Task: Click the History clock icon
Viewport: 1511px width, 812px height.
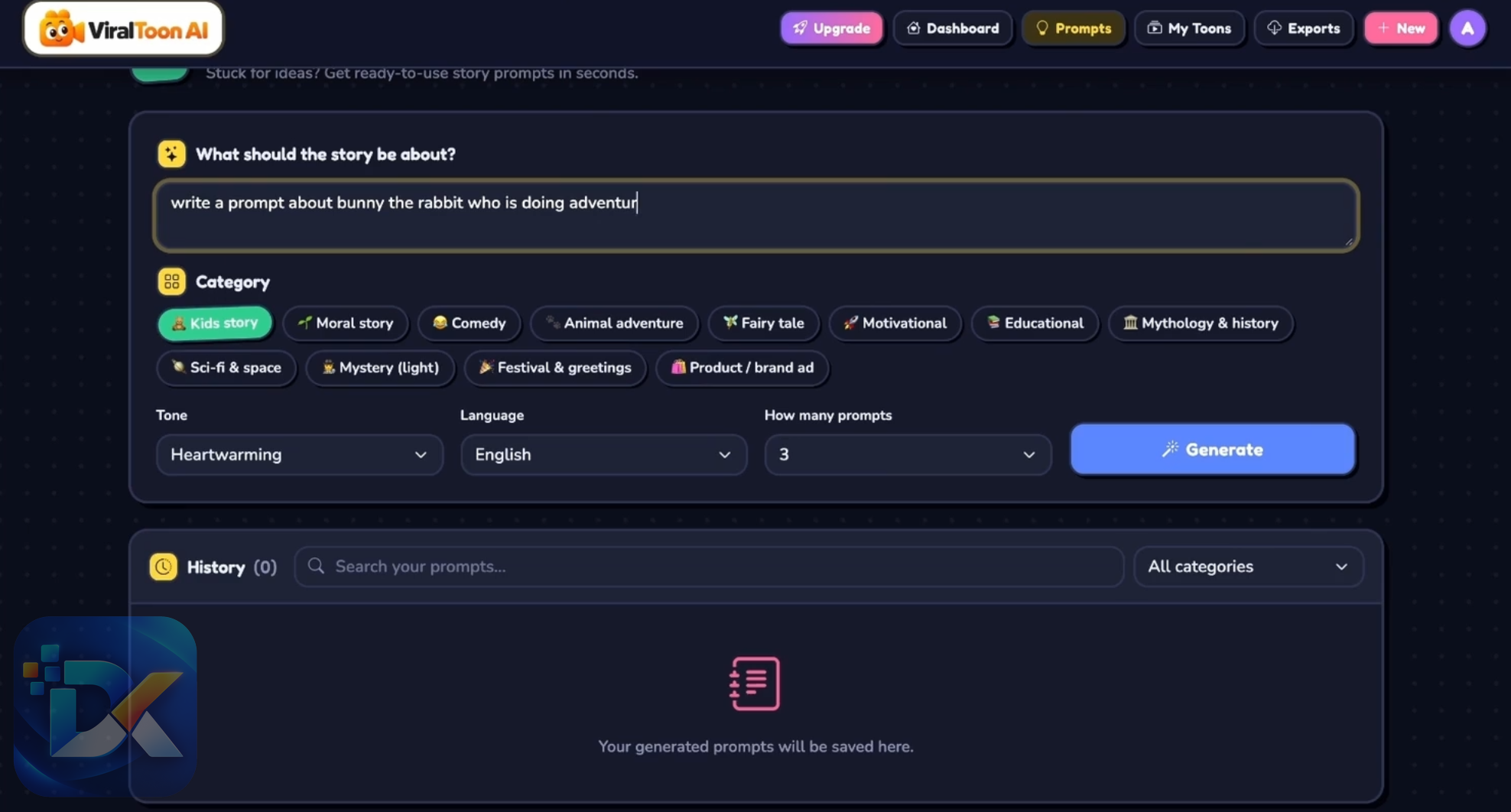Action: point(163,567)
